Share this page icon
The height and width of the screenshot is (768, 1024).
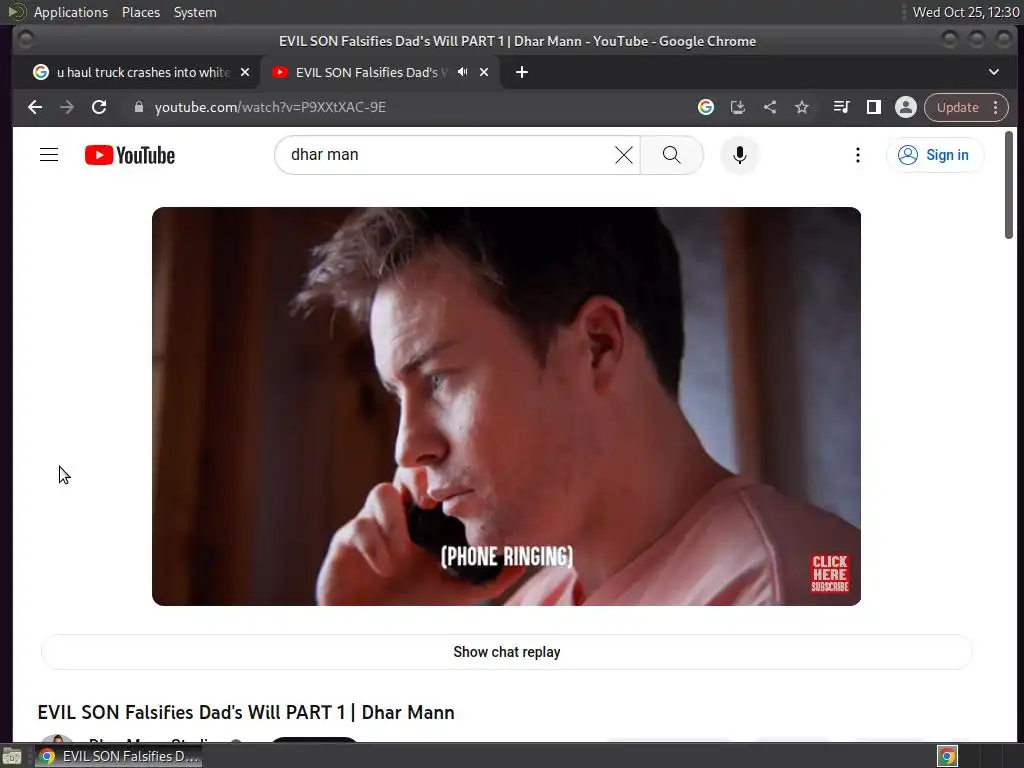tap(770, 107)
